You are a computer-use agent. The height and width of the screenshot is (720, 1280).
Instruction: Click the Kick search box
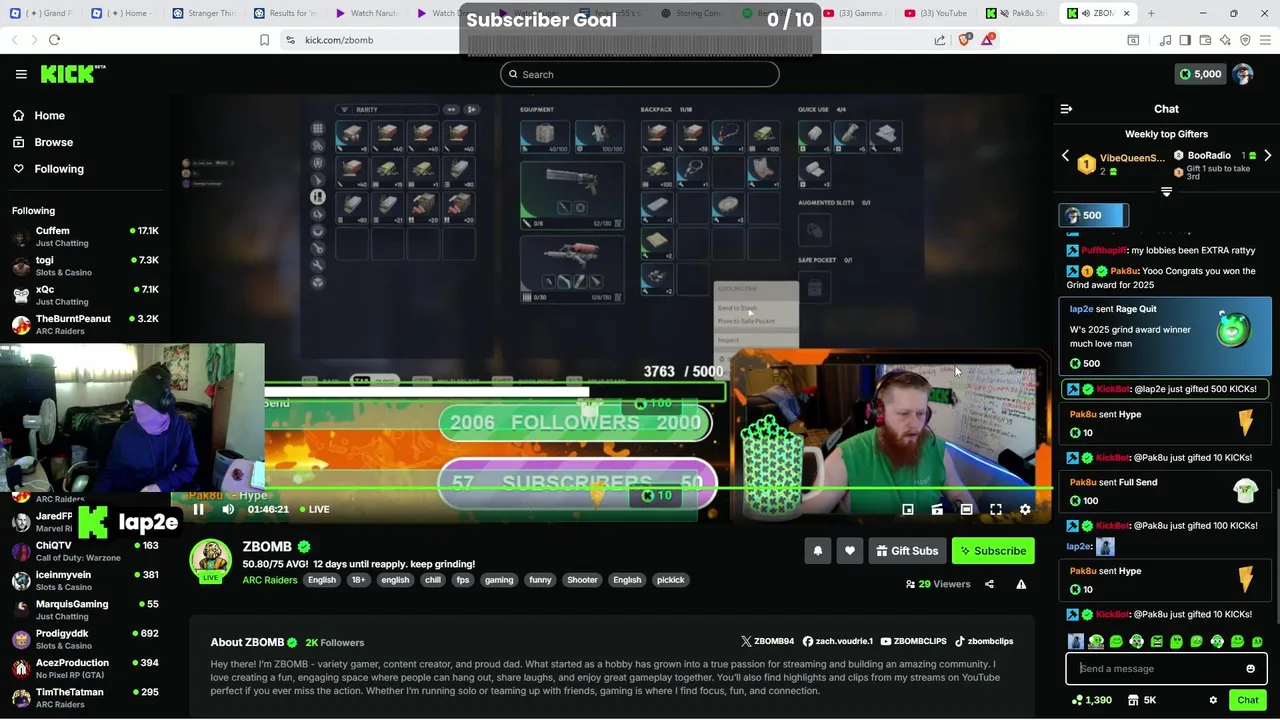[640, 74]
